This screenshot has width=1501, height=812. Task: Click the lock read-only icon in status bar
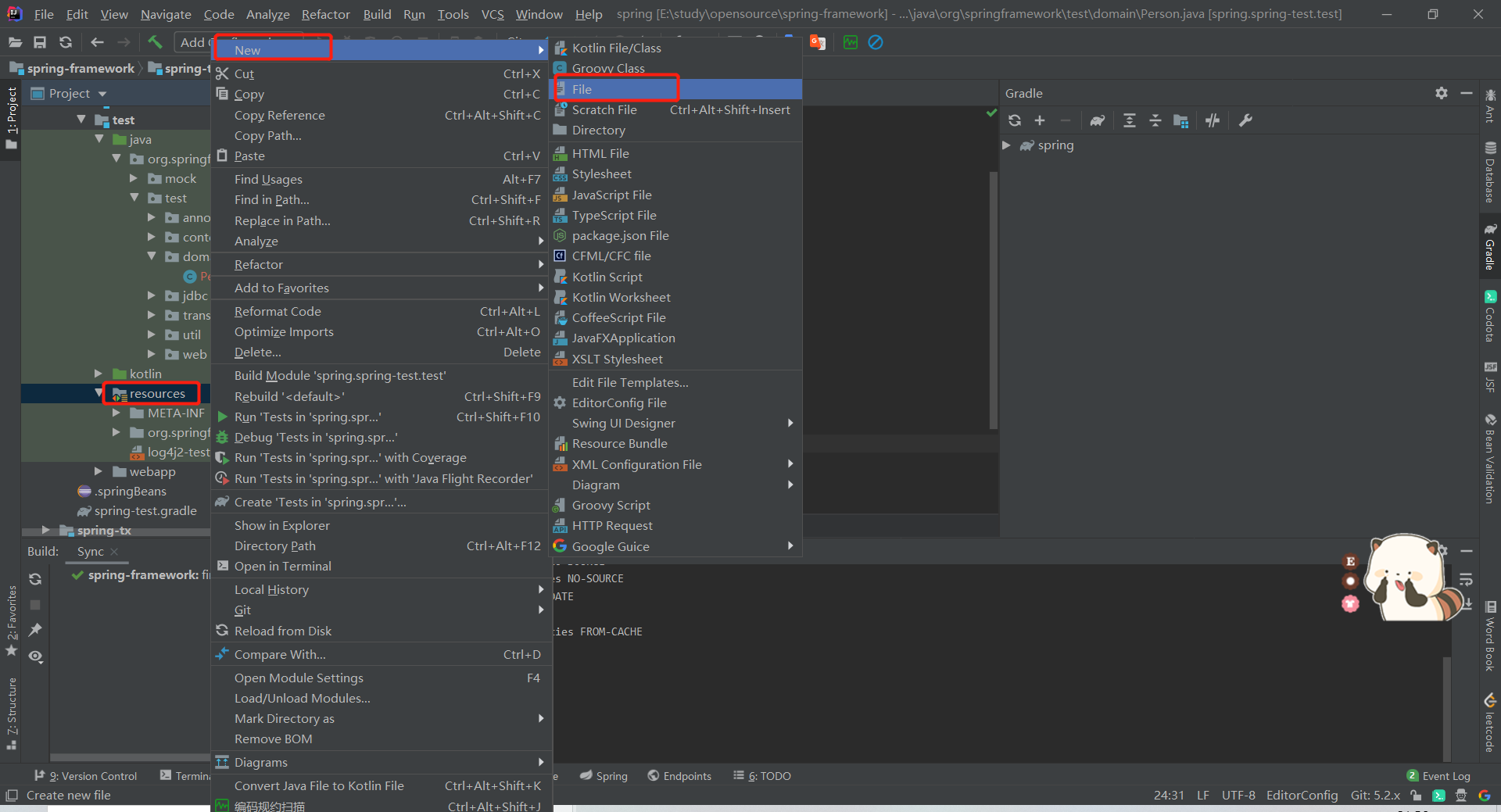(x=1416, y=796)
